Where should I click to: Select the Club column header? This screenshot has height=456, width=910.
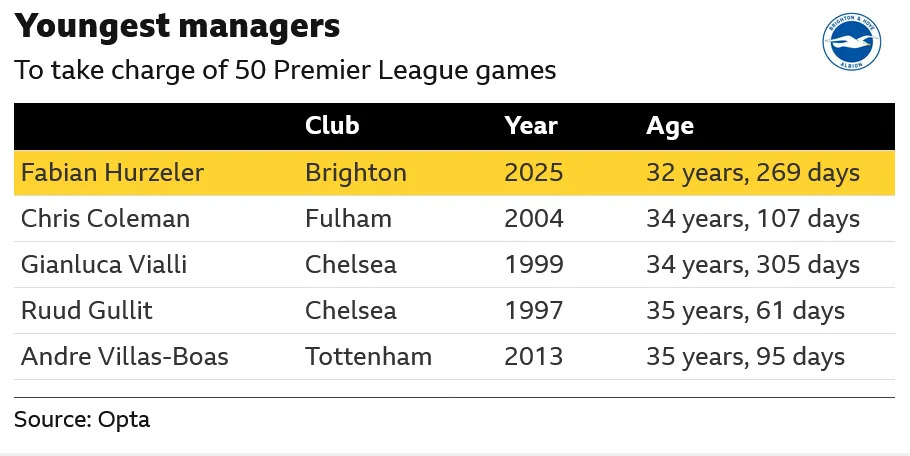pos(332,126)
